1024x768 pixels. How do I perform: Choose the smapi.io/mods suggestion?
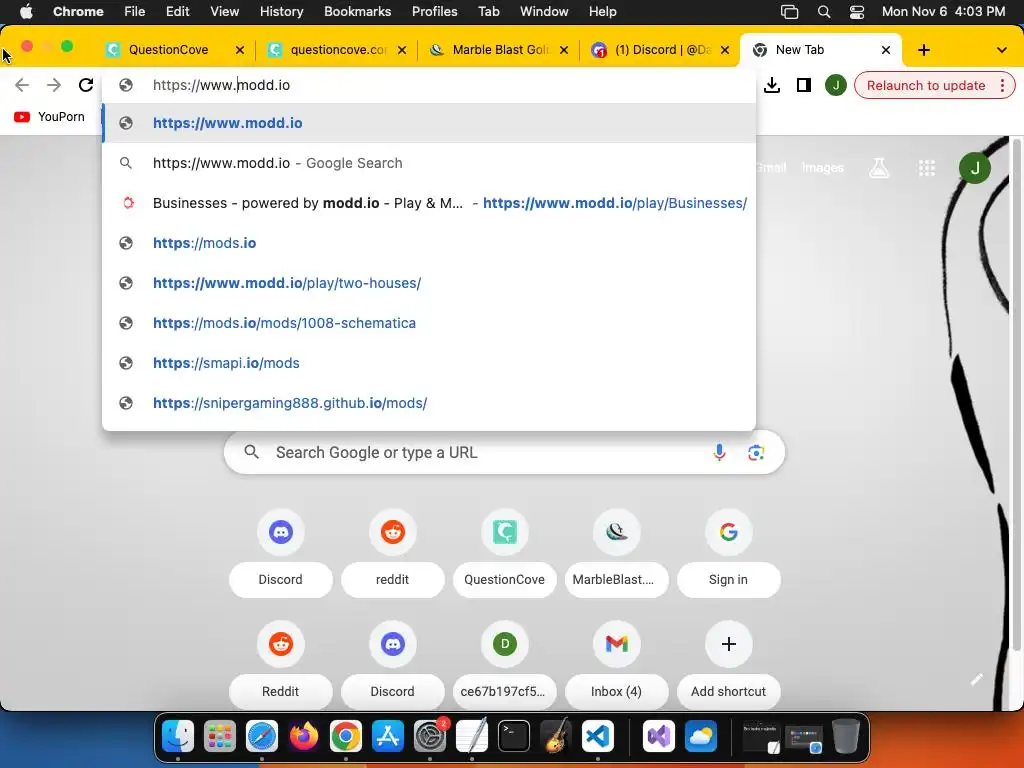(x=429, y=362)
